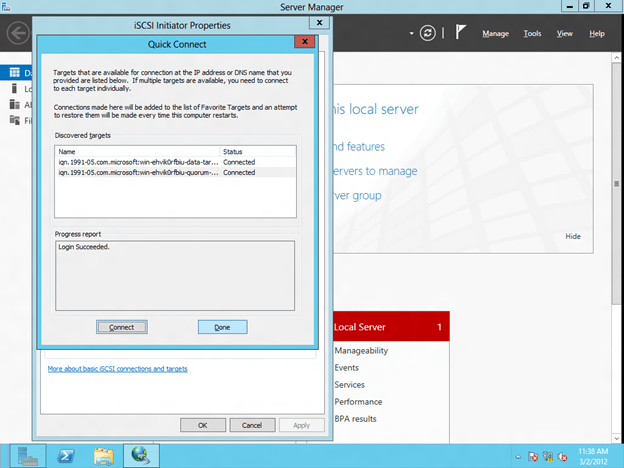Click the Server Manager refresh icon

428,33
